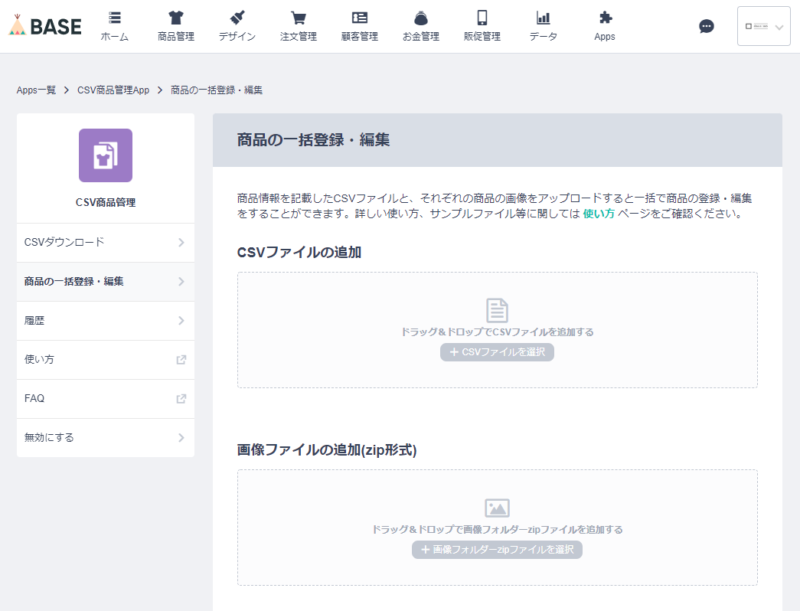800x611 pixels.
Task: Click the 商品の一括登録・編集 breadcrumb
Action: pos(216,90)
